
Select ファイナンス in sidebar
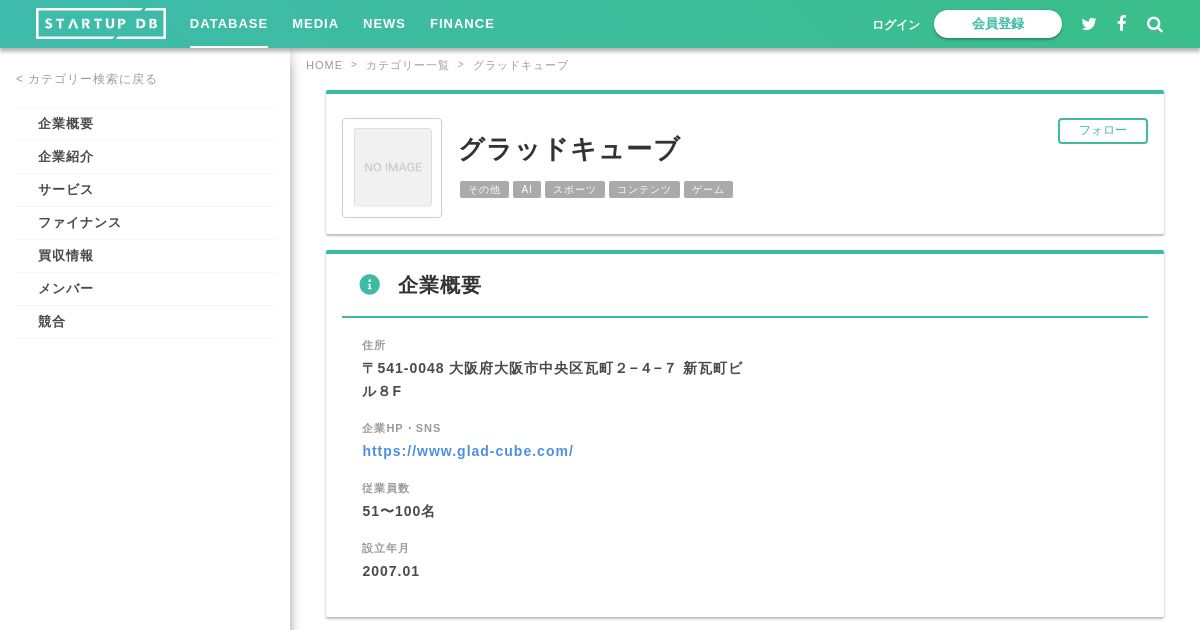[145, 223]
